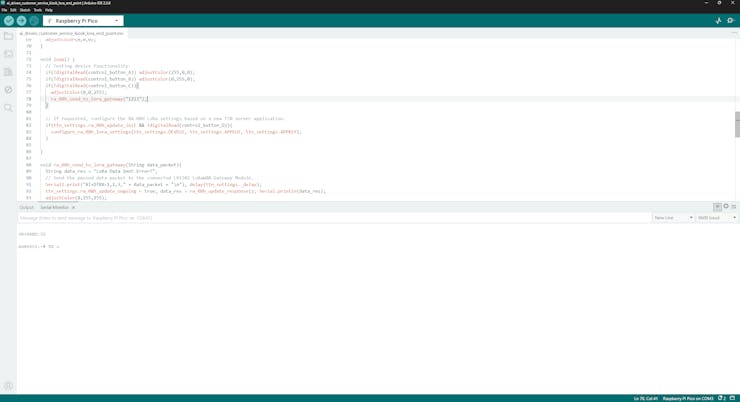Switch to the Serial Monitor tab
Viewport: 740px width, 402px height.
54,208
